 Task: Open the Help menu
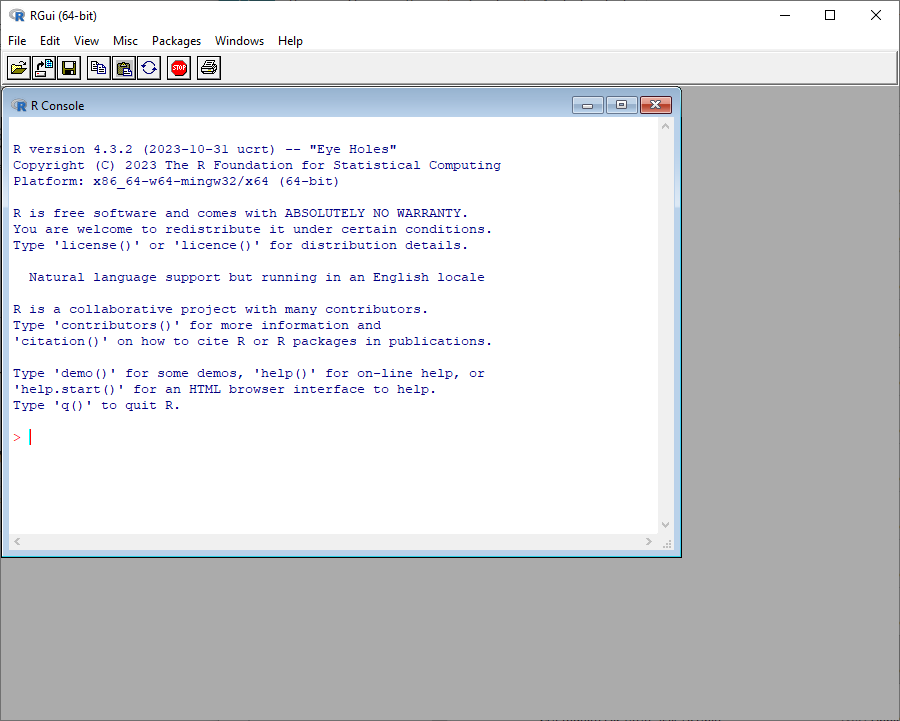pyautogui.click(x=290, y=41)
